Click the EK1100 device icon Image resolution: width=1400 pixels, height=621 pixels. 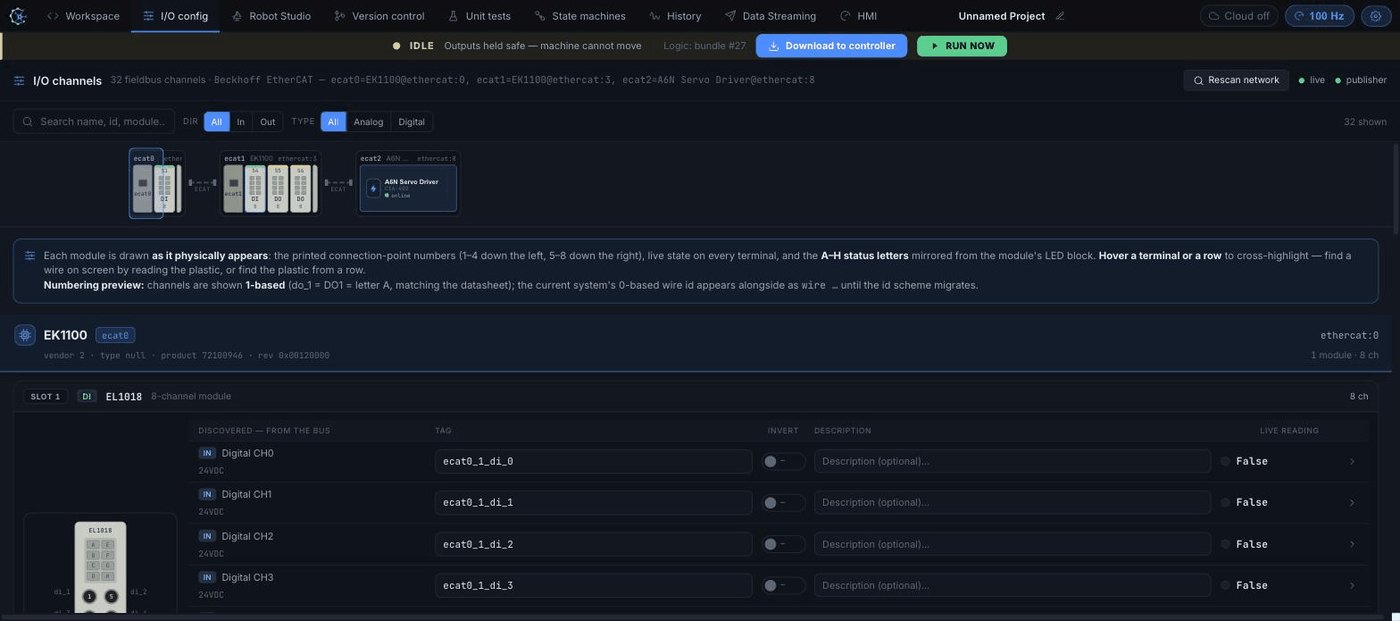point(25,335)
